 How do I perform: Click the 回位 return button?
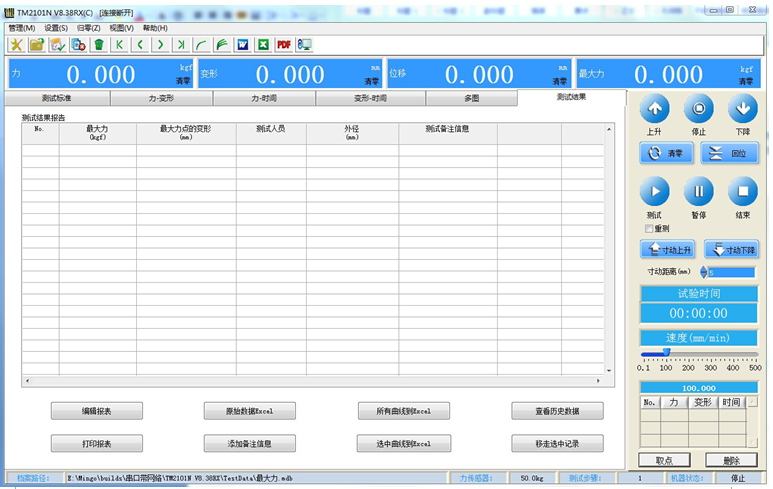[729, 153]
